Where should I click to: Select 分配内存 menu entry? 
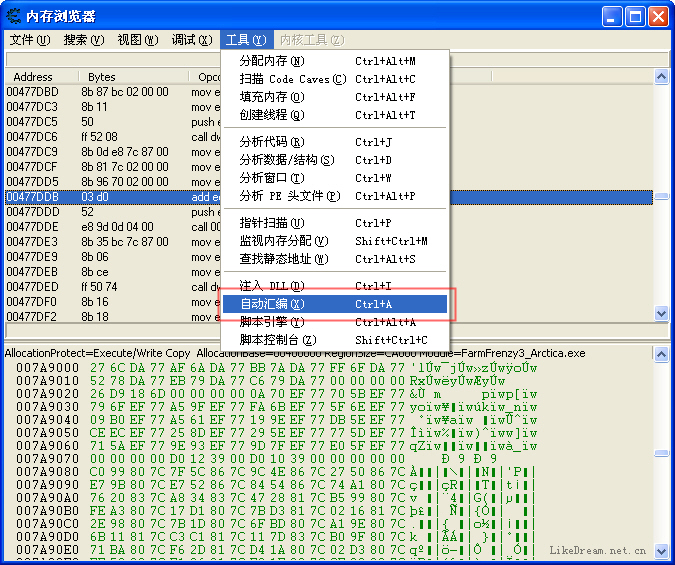(335, 61)
